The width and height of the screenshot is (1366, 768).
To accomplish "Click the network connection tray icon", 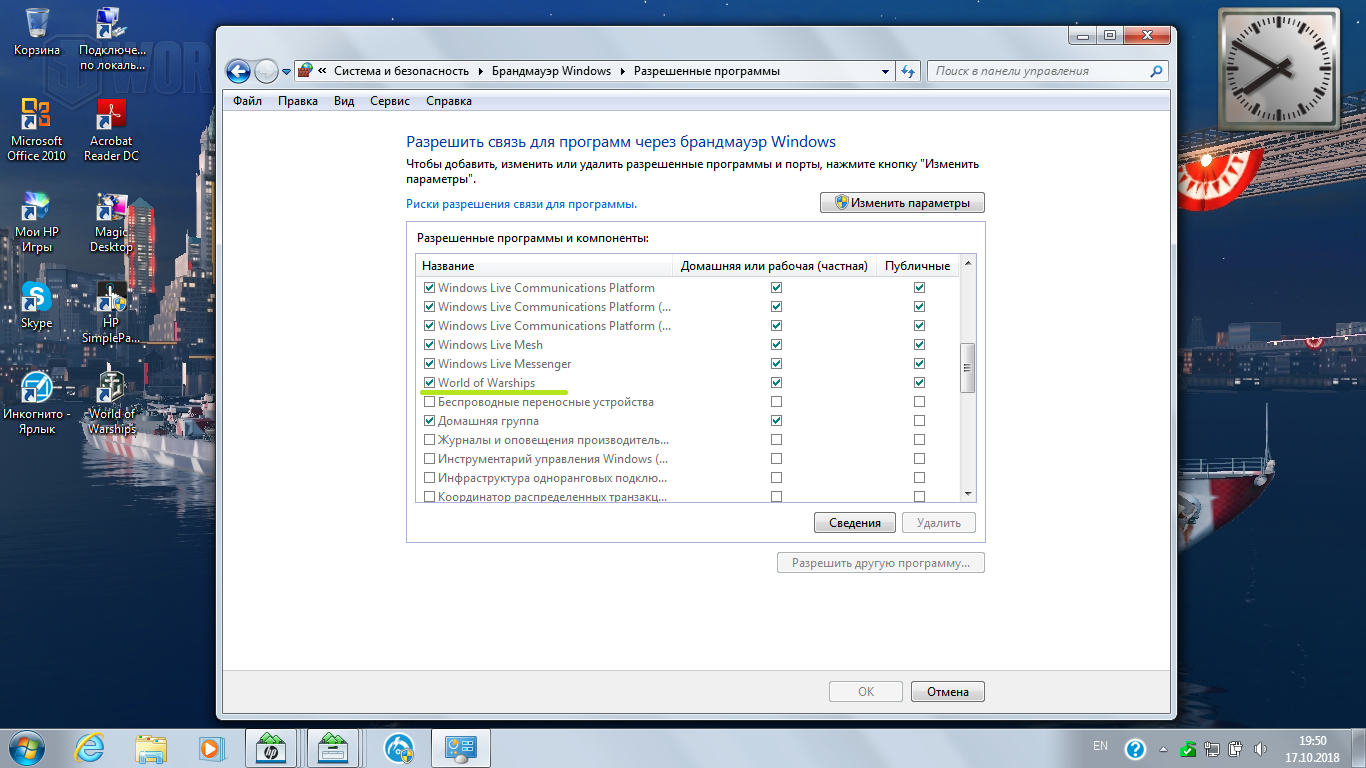I will [x=1211, y=748].
